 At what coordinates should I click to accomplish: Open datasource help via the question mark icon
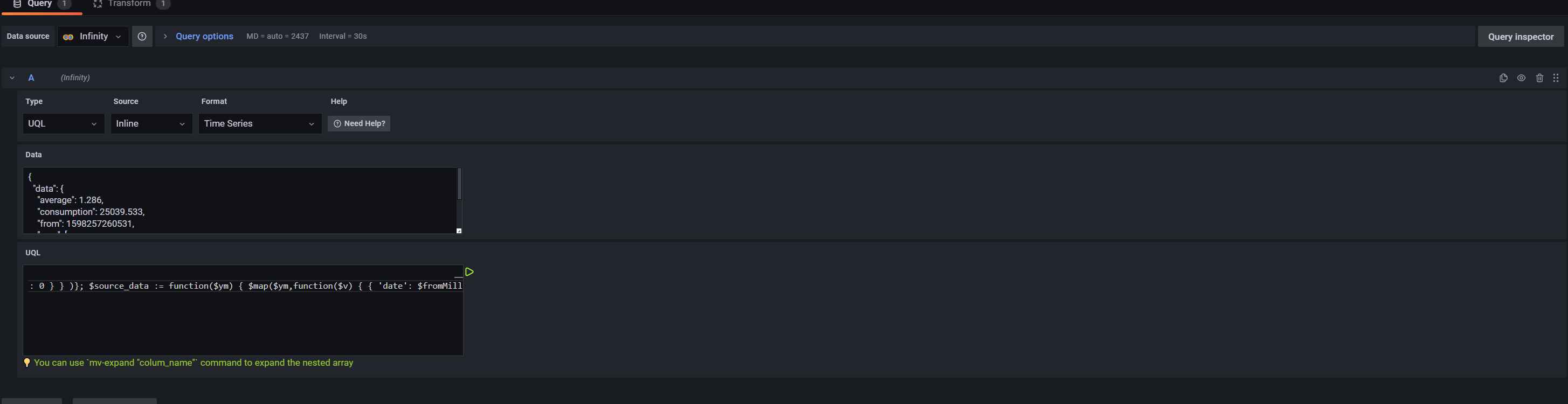[142, 36]
